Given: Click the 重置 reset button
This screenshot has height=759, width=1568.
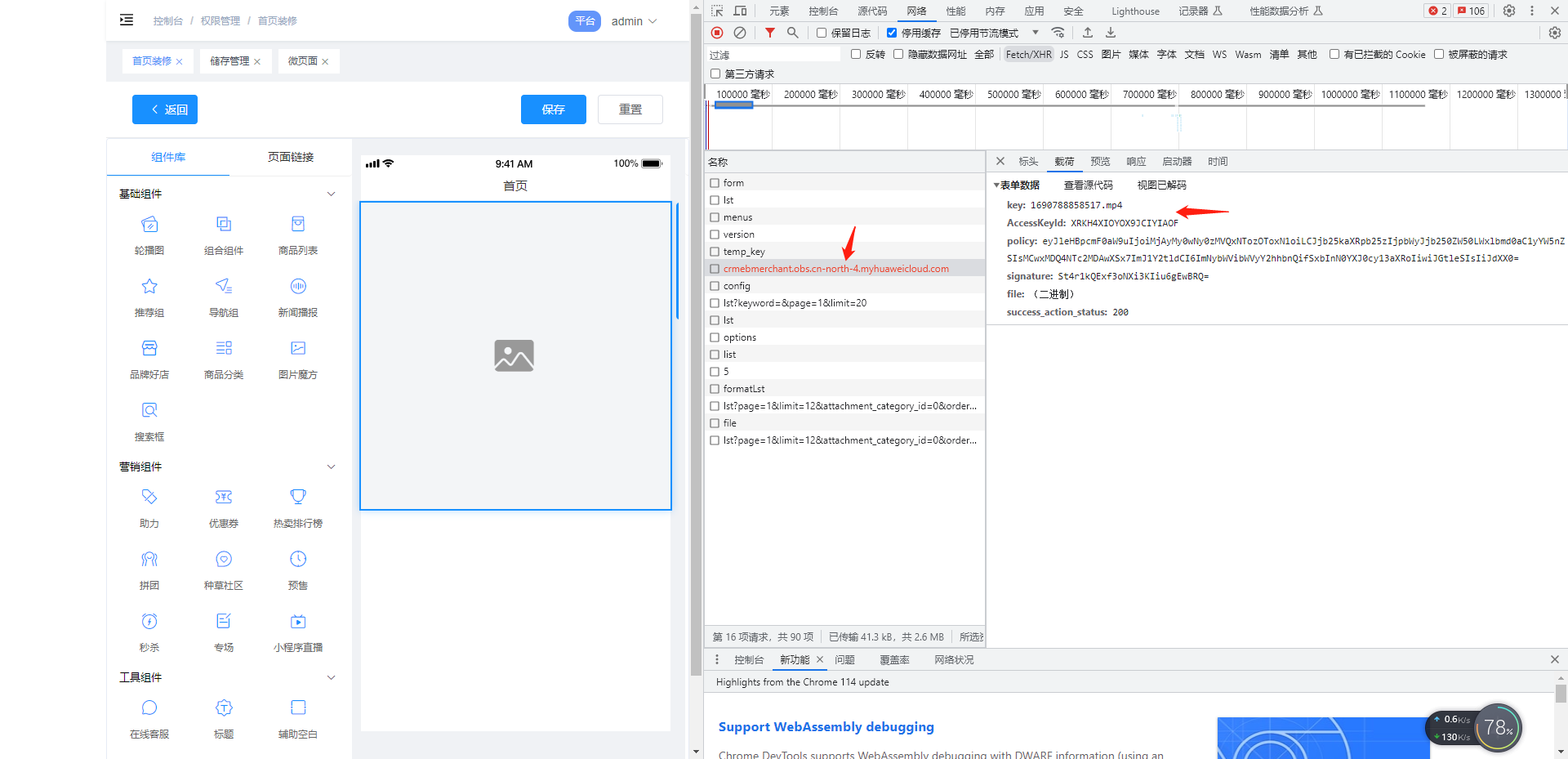Looking at the screenshot, I should point(630,109).
